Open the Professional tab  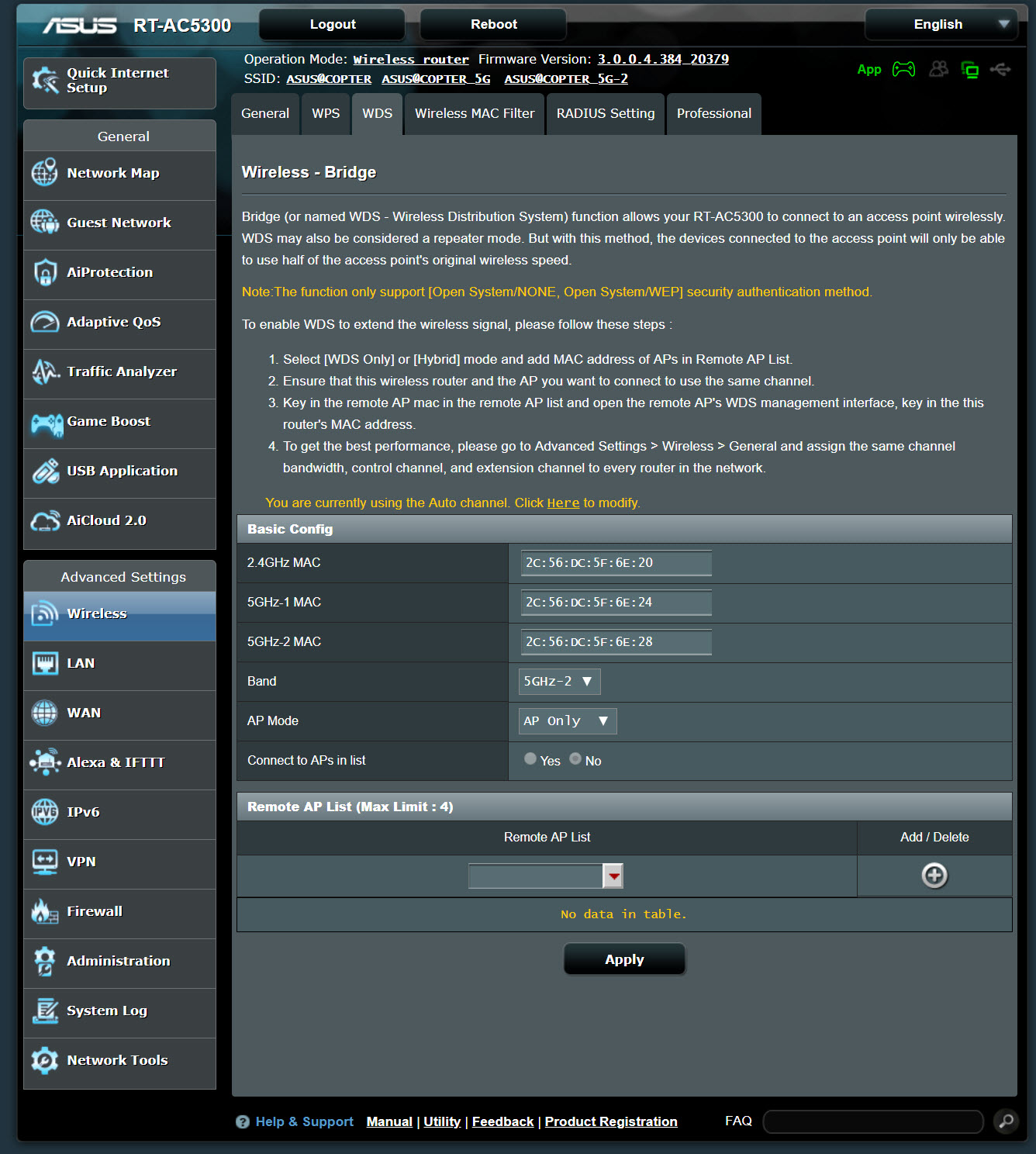pyautogui.click(x=714, y=114)
